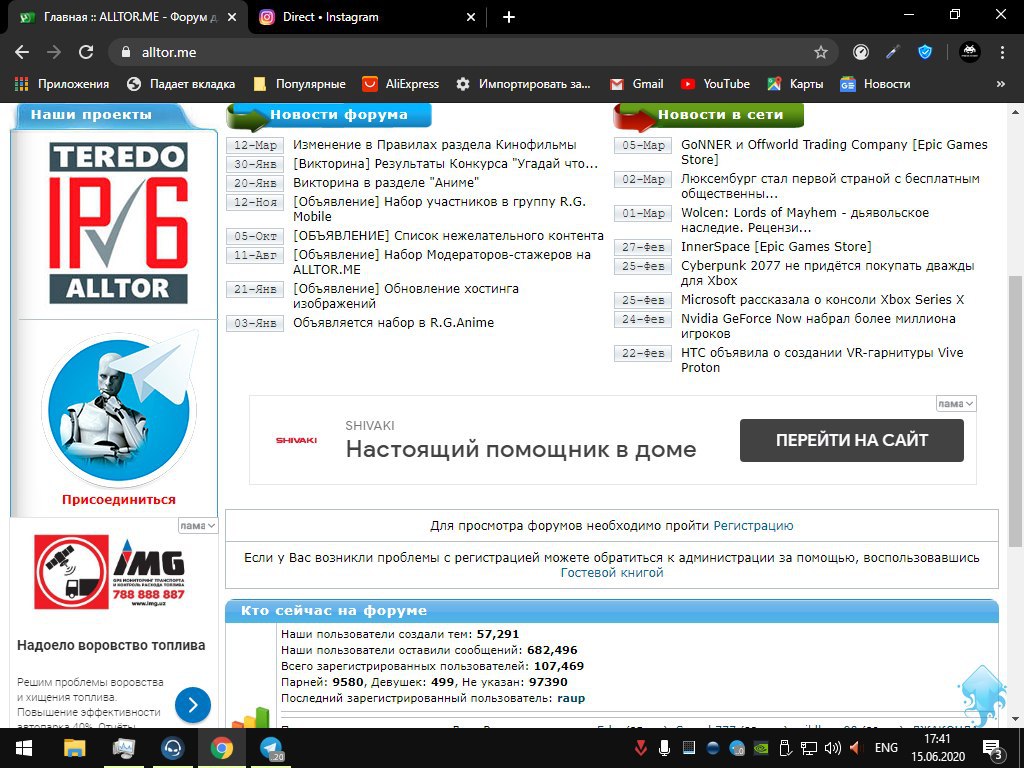Open news 'Изменение в Правилах раздела Кинофильмы'
Image resolution: width=1024 pixels, height=768 pixels.
[x=434, y=145]
